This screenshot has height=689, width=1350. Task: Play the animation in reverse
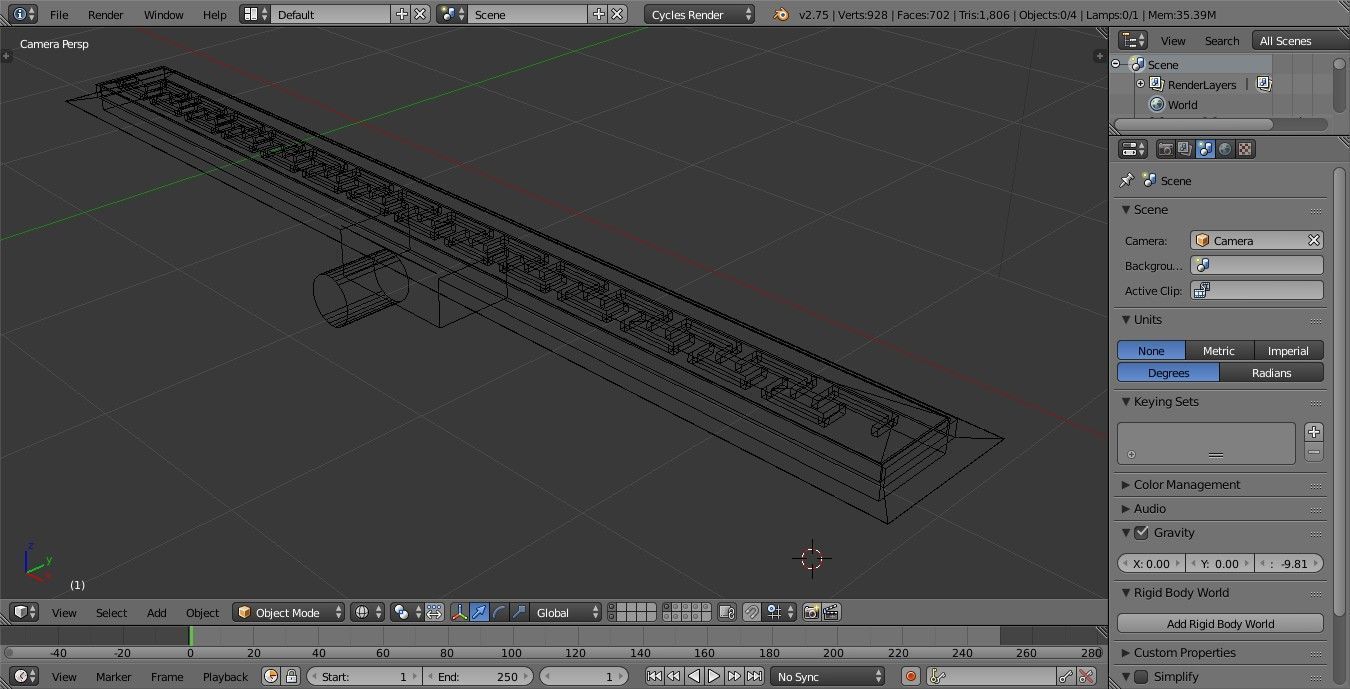click(694, 676)
